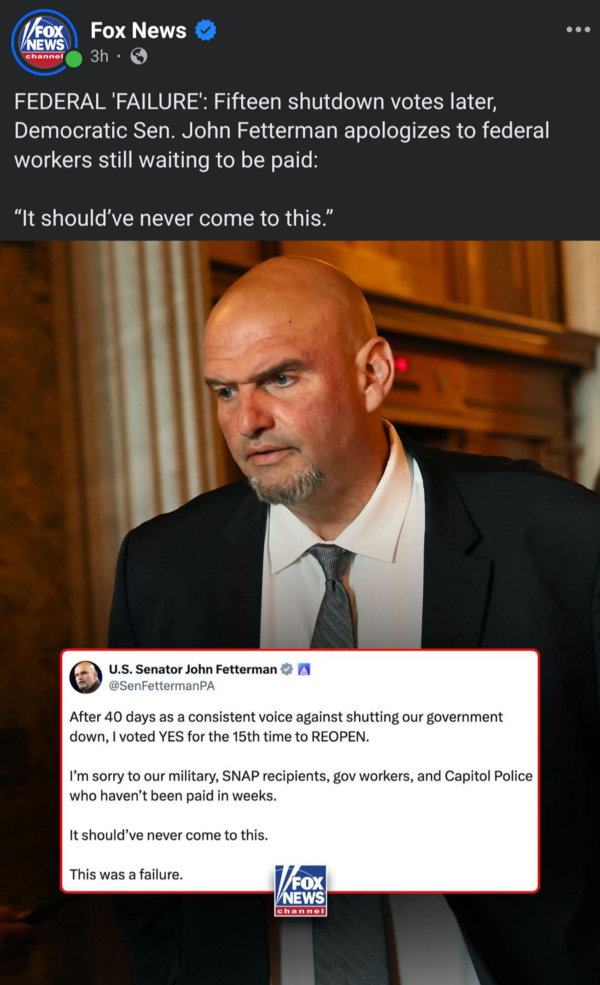This screenshot has height=985, width=600.
Task: Click John Fetterman's tweet avatar
Action: click(x=85, y=677)
